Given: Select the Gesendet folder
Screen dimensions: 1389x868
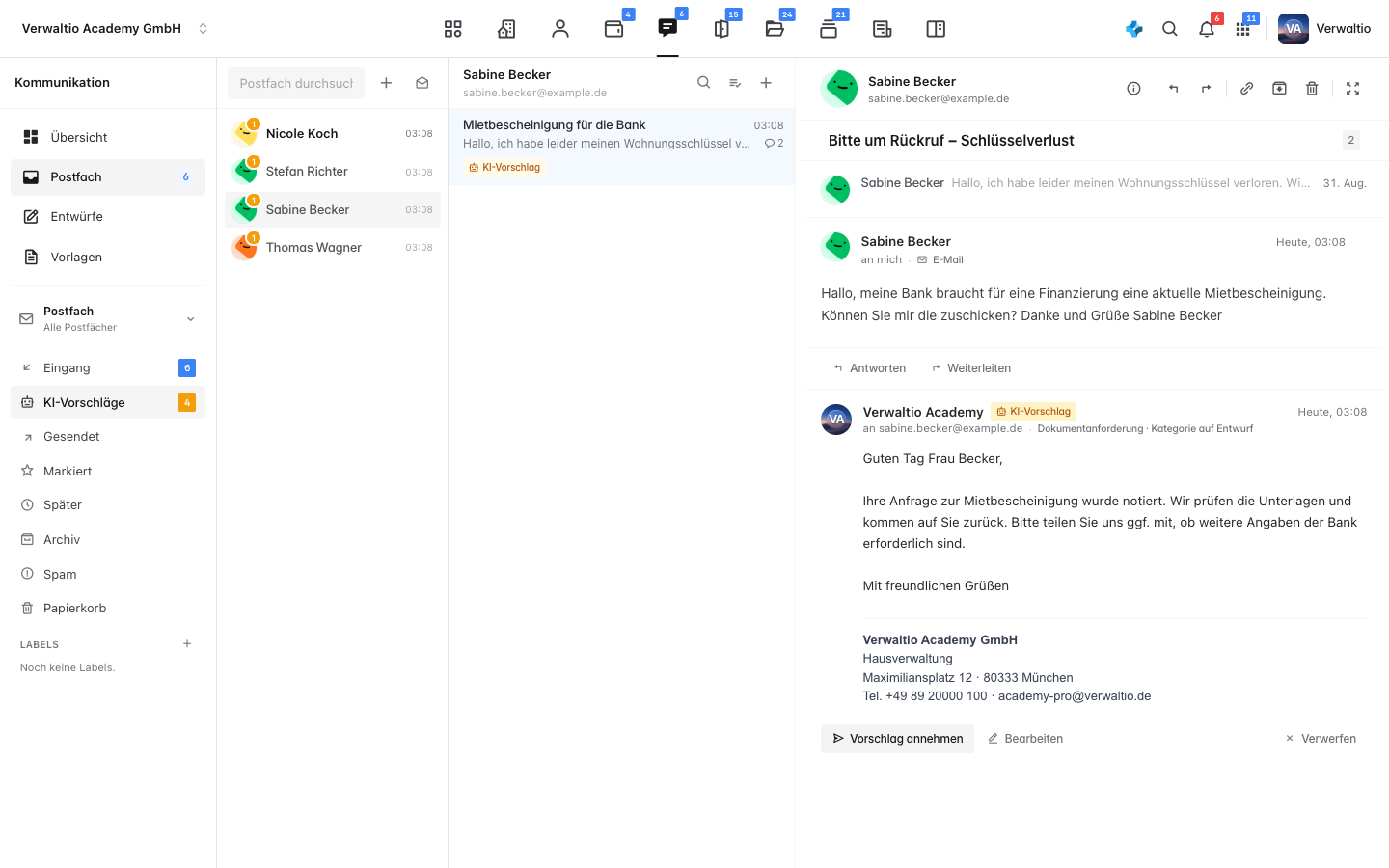Looking at the screenshot, I should click(108, 437).
